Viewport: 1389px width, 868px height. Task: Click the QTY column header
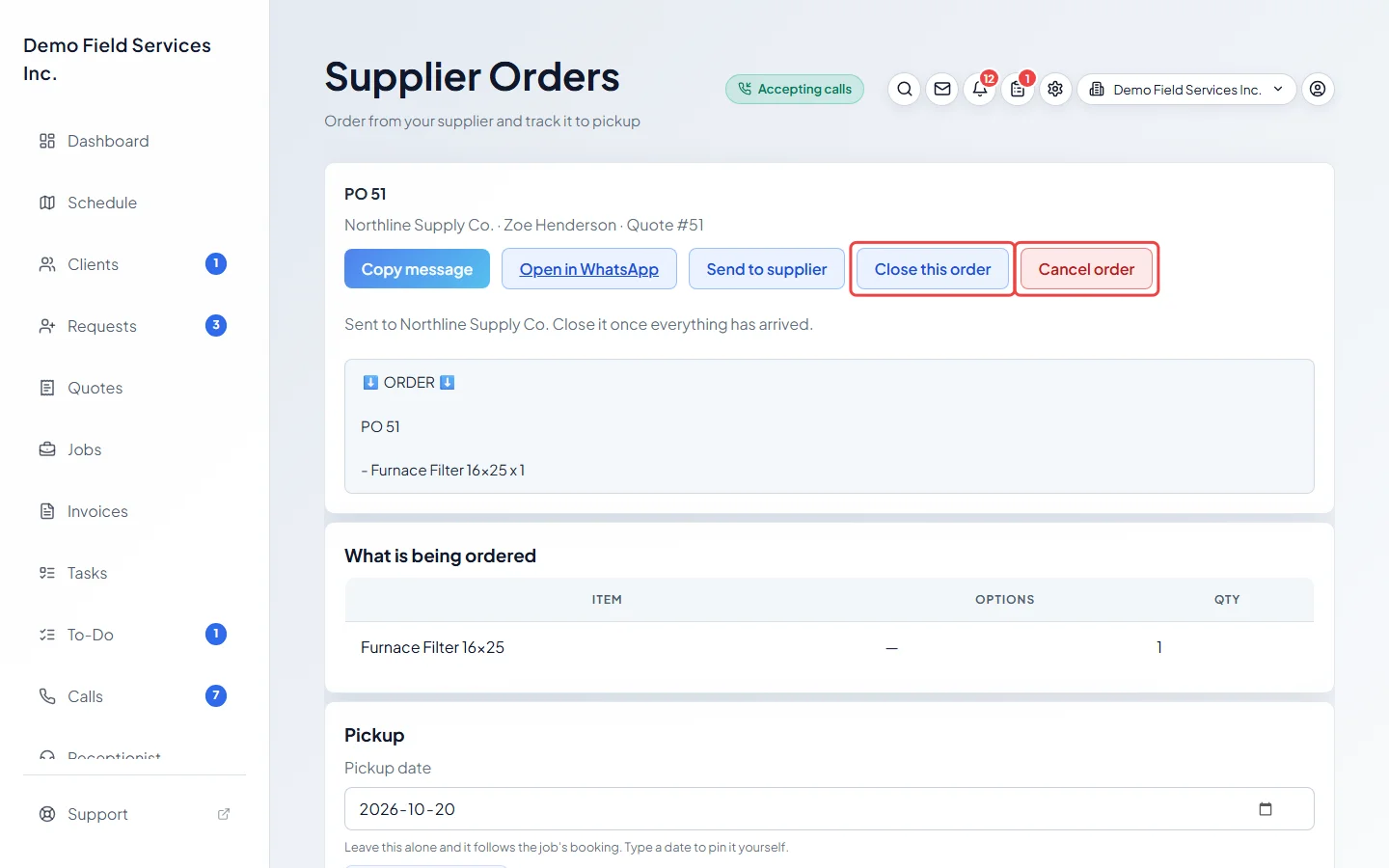[1227, 600]
